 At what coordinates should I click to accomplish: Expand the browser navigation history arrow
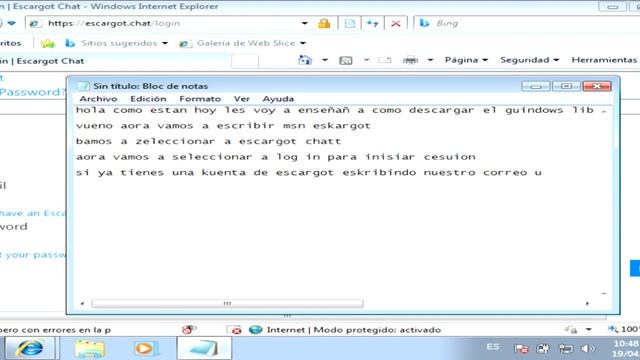pyautogui.click(x=12, y=23)
